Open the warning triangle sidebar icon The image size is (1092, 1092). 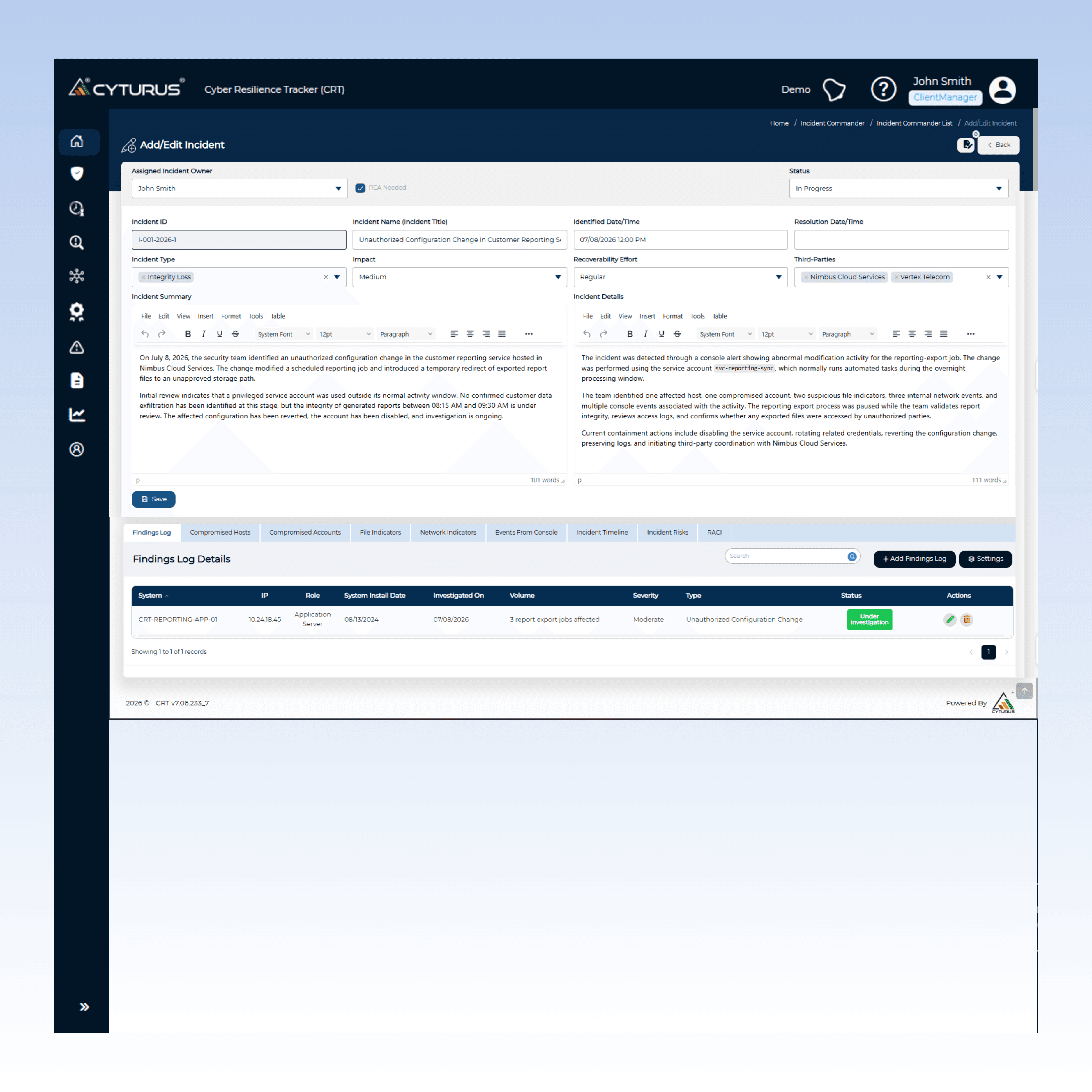tap(77, 347)
